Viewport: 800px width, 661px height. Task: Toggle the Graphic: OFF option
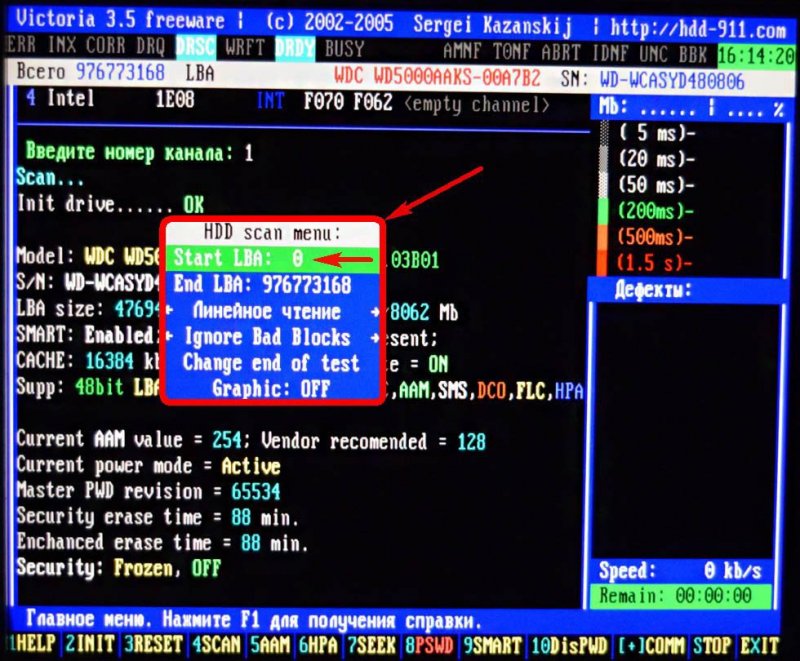(273, 389)
